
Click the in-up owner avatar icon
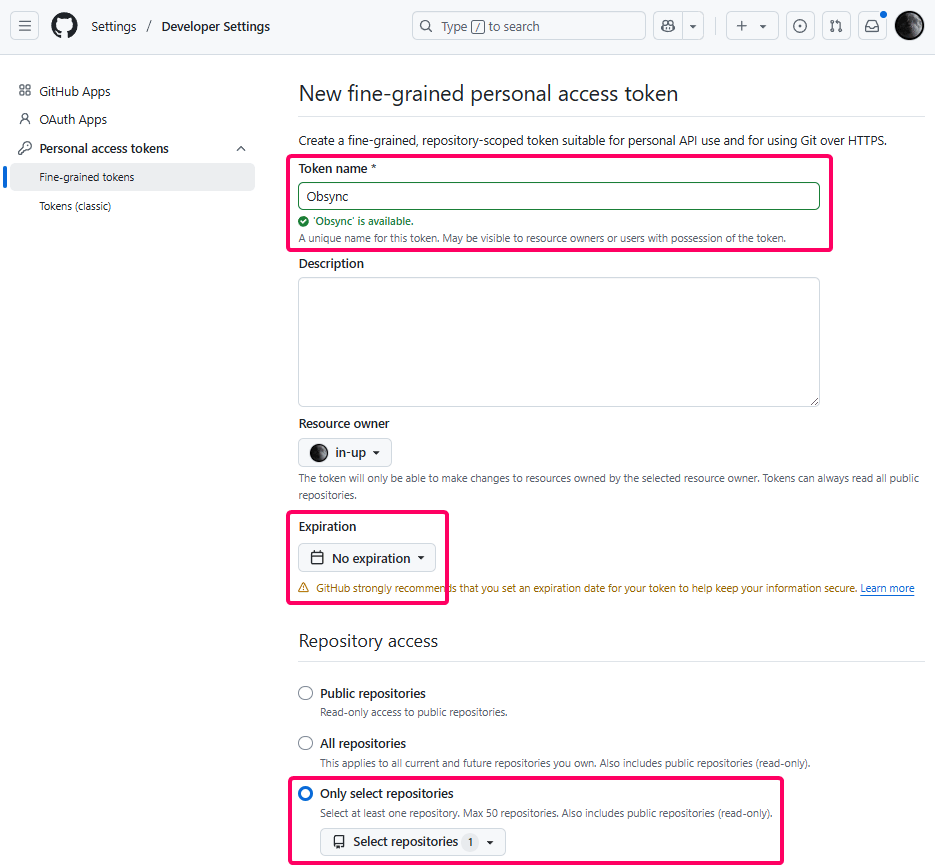(x=319, y=452)
